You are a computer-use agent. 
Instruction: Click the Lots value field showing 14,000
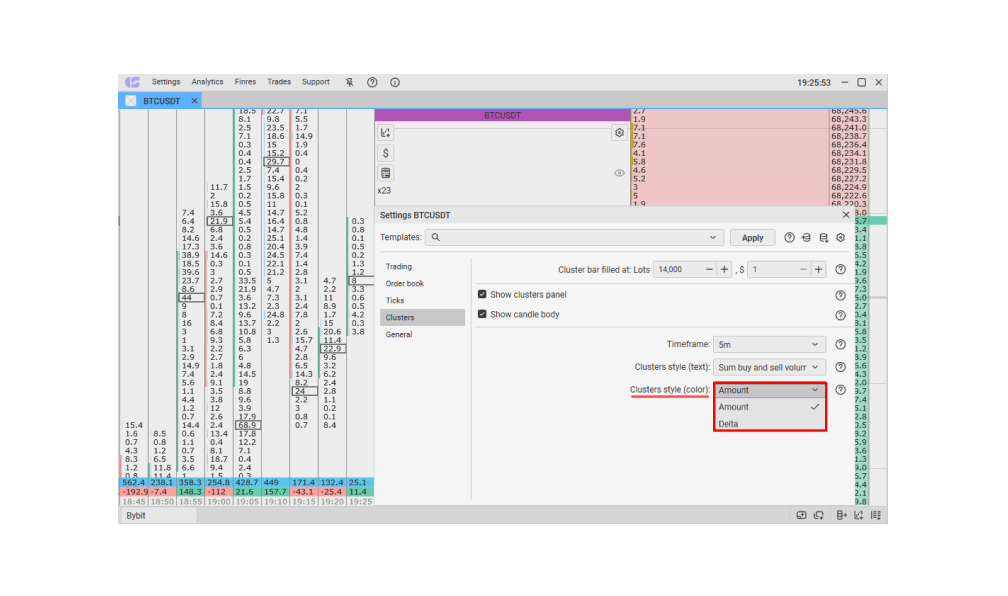click(678, 269)
